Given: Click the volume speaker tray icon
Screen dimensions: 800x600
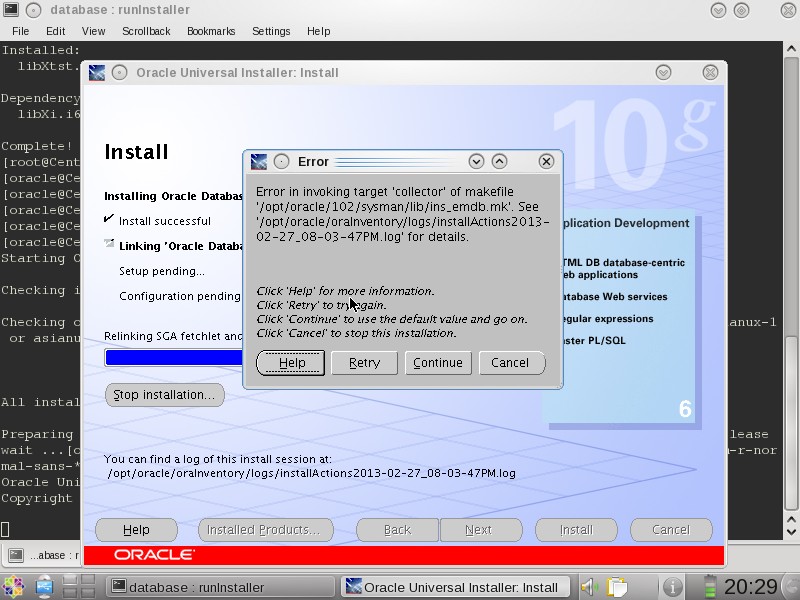Looking at the screenshot, I should [590, 587].
